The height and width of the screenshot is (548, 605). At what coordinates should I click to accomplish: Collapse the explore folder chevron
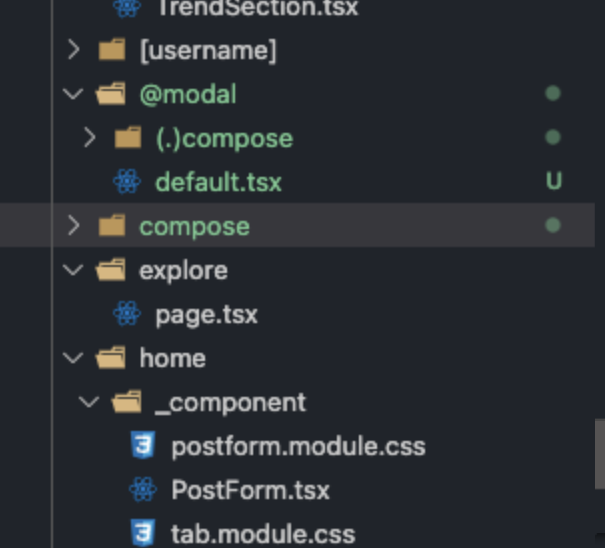[73, 270]
